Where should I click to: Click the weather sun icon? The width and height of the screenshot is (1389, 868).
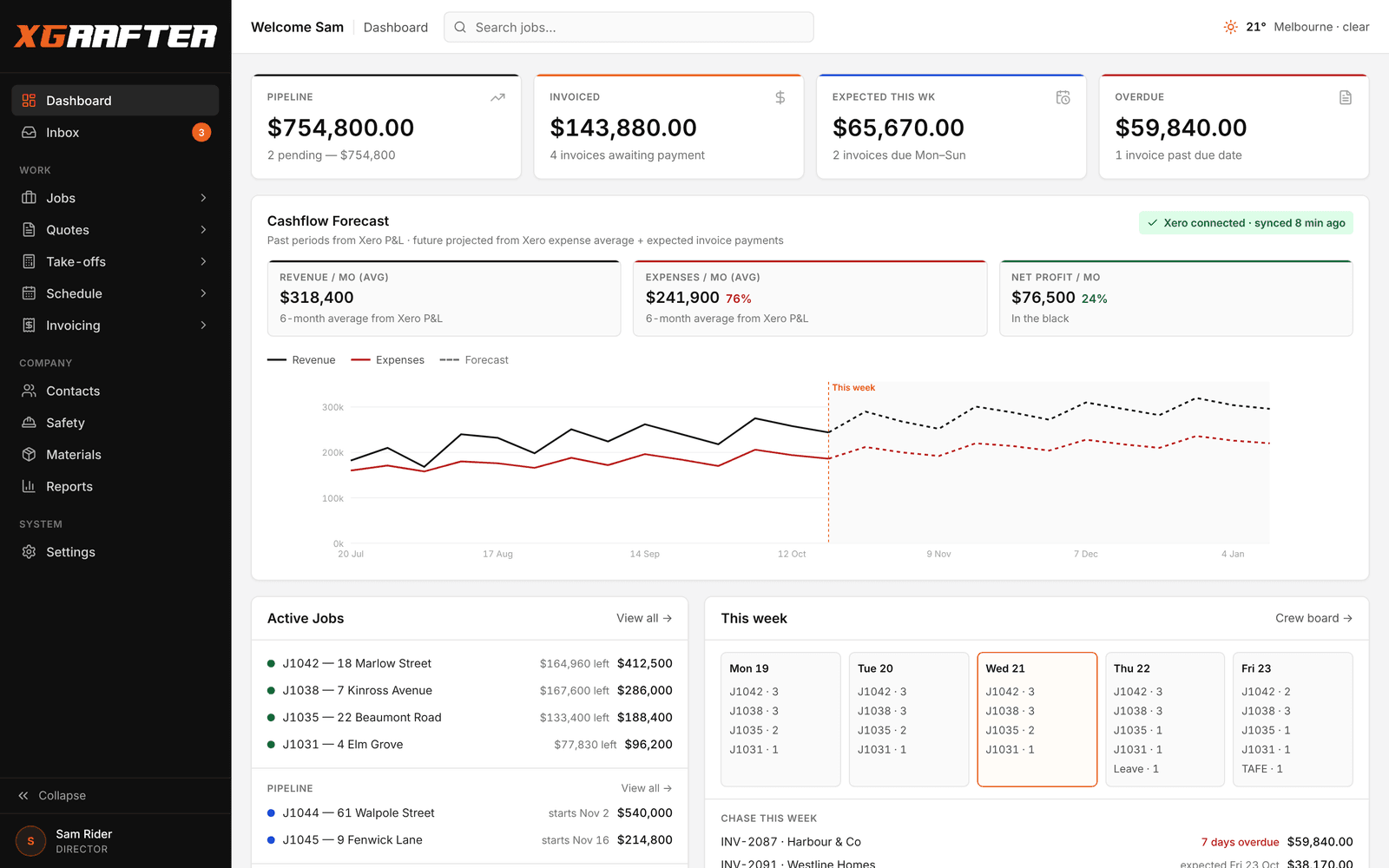click(x=1230, y=27)
